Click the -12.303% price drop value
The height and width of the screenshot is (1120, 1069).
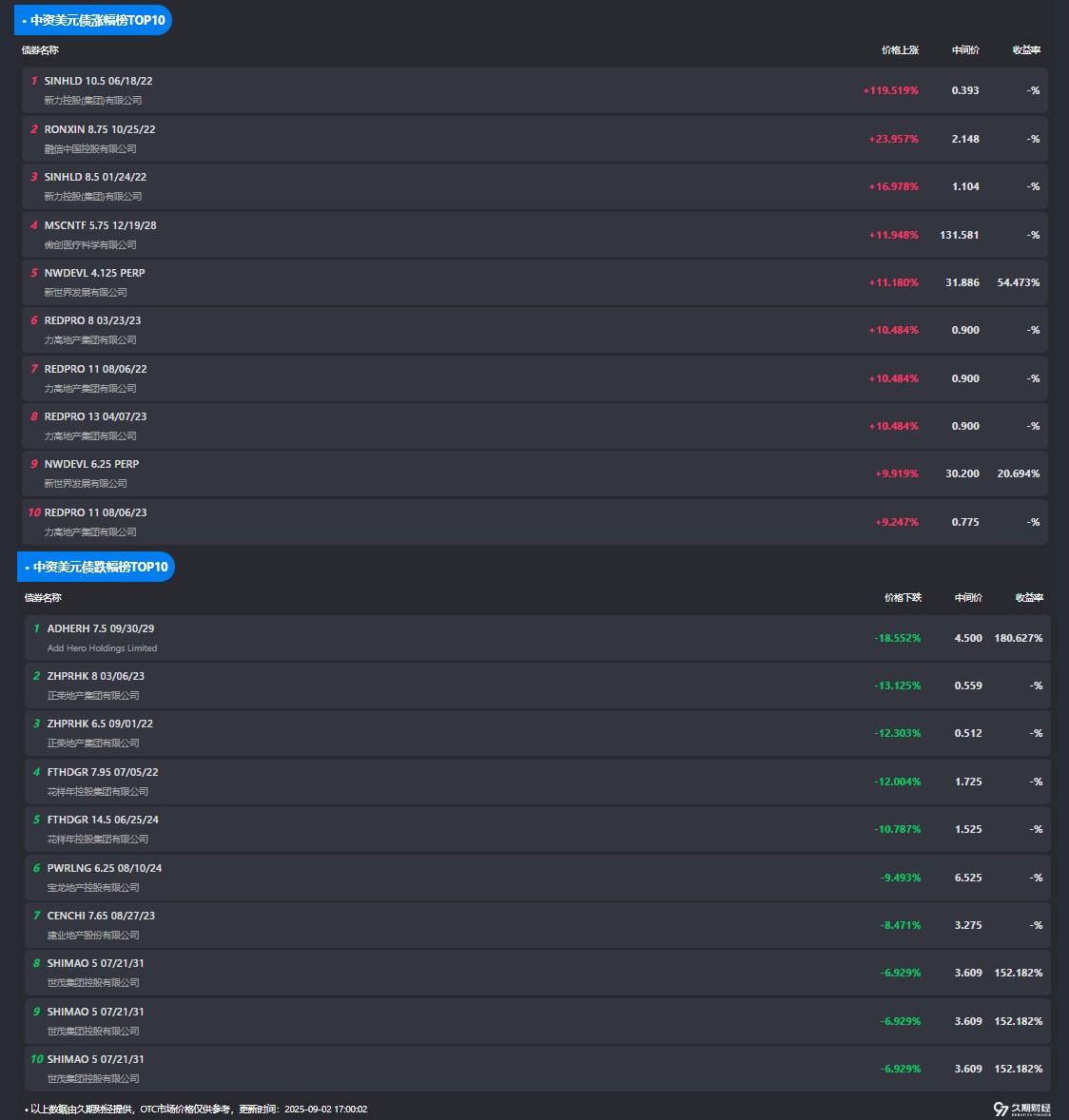[898, 734]
